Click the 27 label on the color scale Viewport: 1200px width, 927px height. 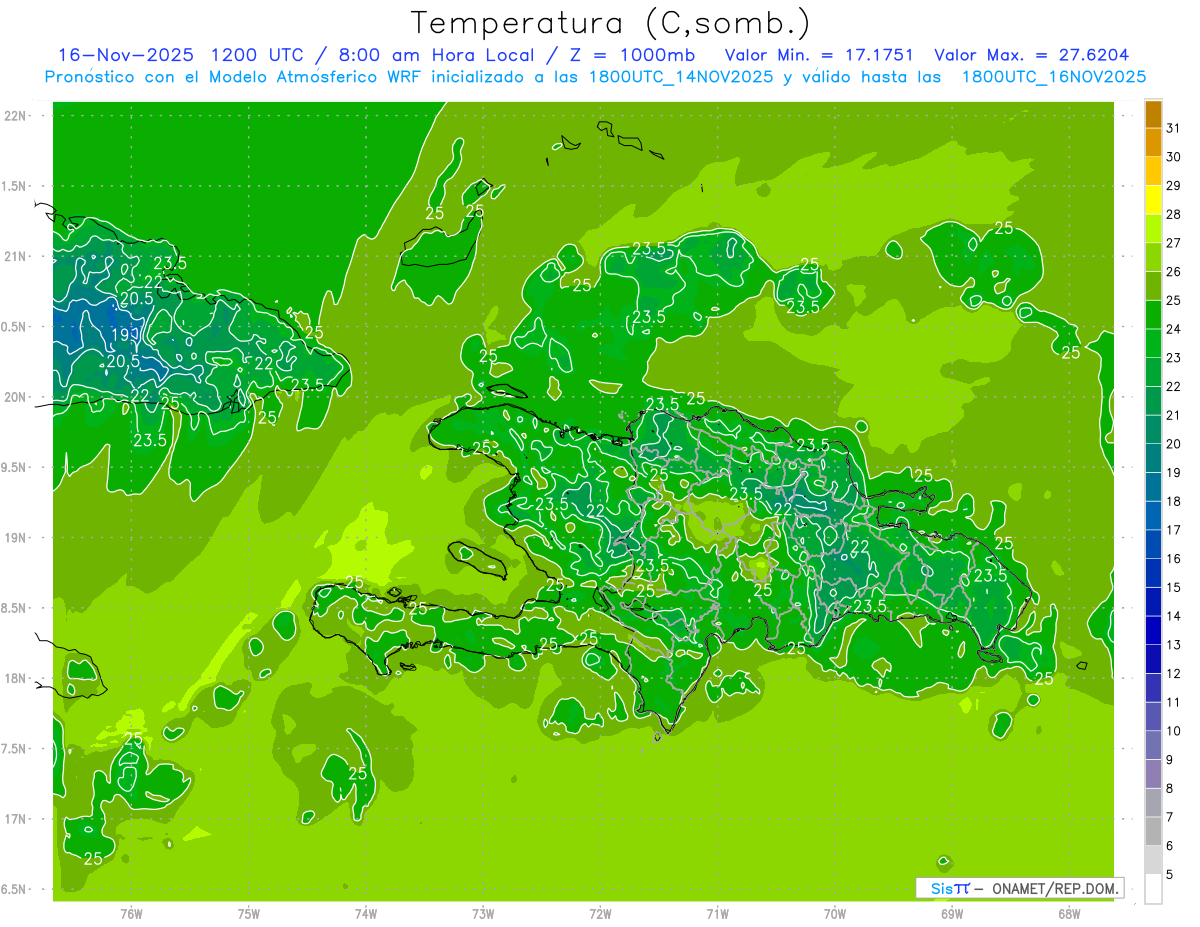[x=1174, y=243]
